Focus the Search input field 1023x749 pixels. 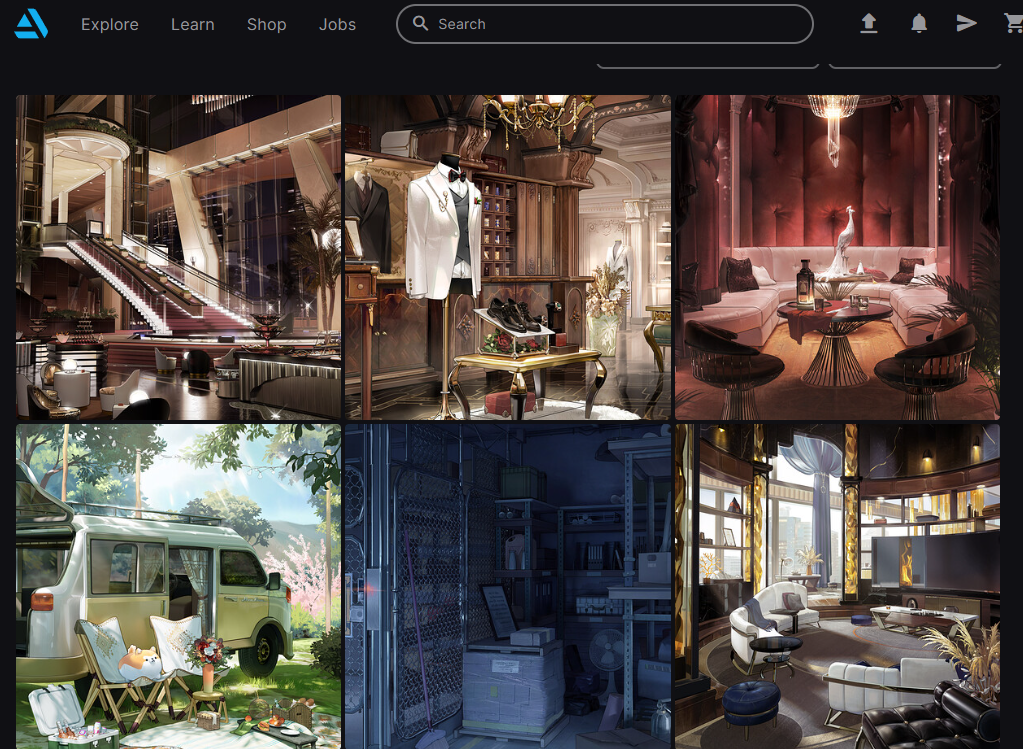pos(605,24)
